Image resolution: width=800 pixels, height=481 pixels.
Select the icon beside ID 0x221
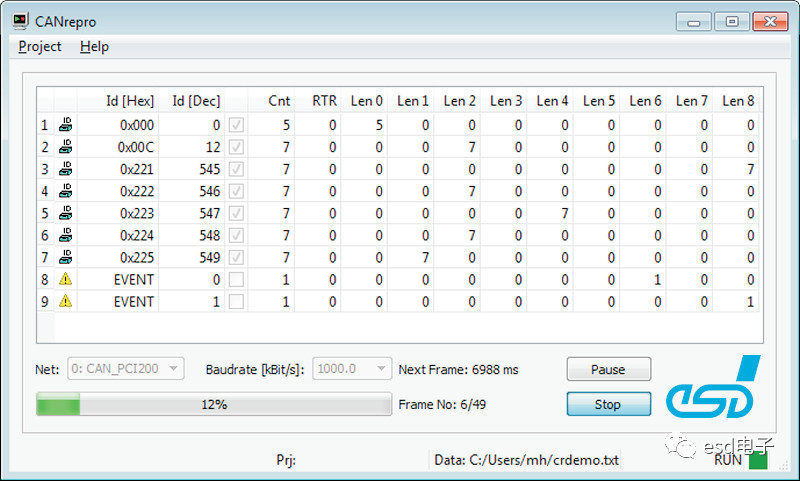coord(66,169)
